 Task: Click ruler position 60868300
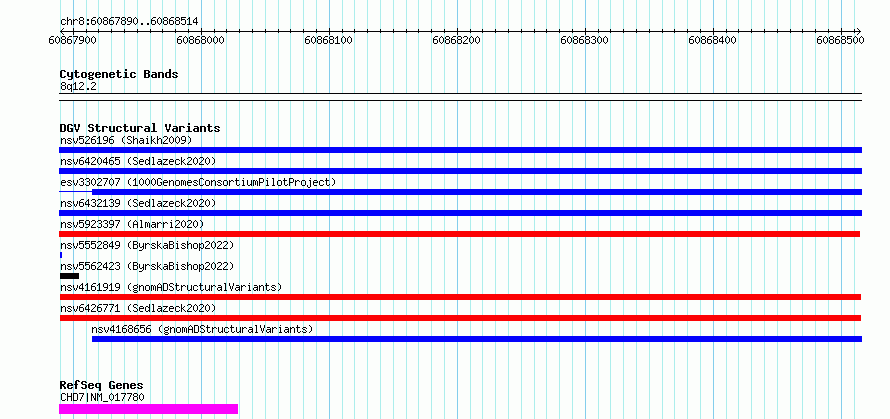pos(585,40)
